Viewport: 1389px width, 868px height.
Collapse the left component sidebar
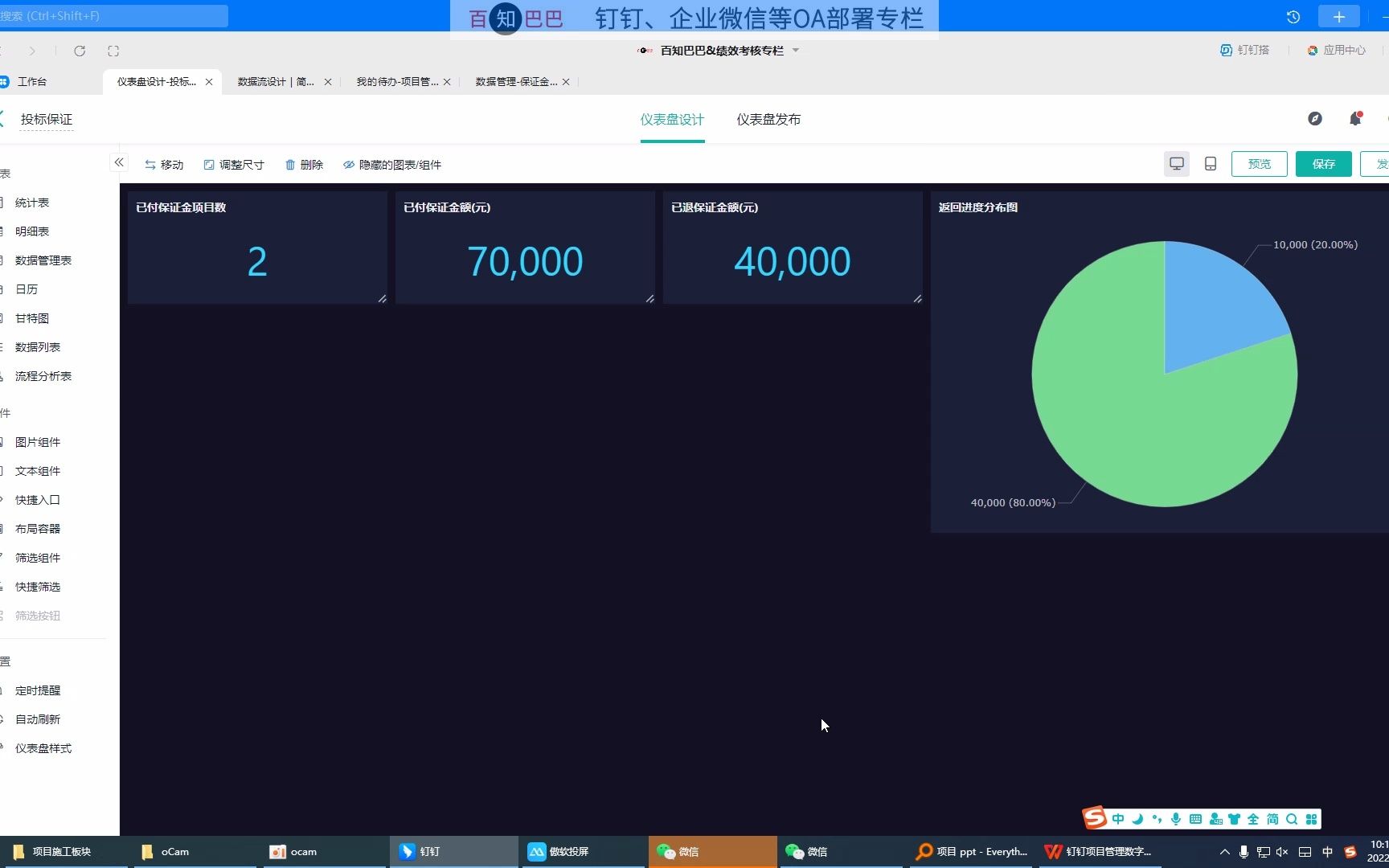[119, 163]
